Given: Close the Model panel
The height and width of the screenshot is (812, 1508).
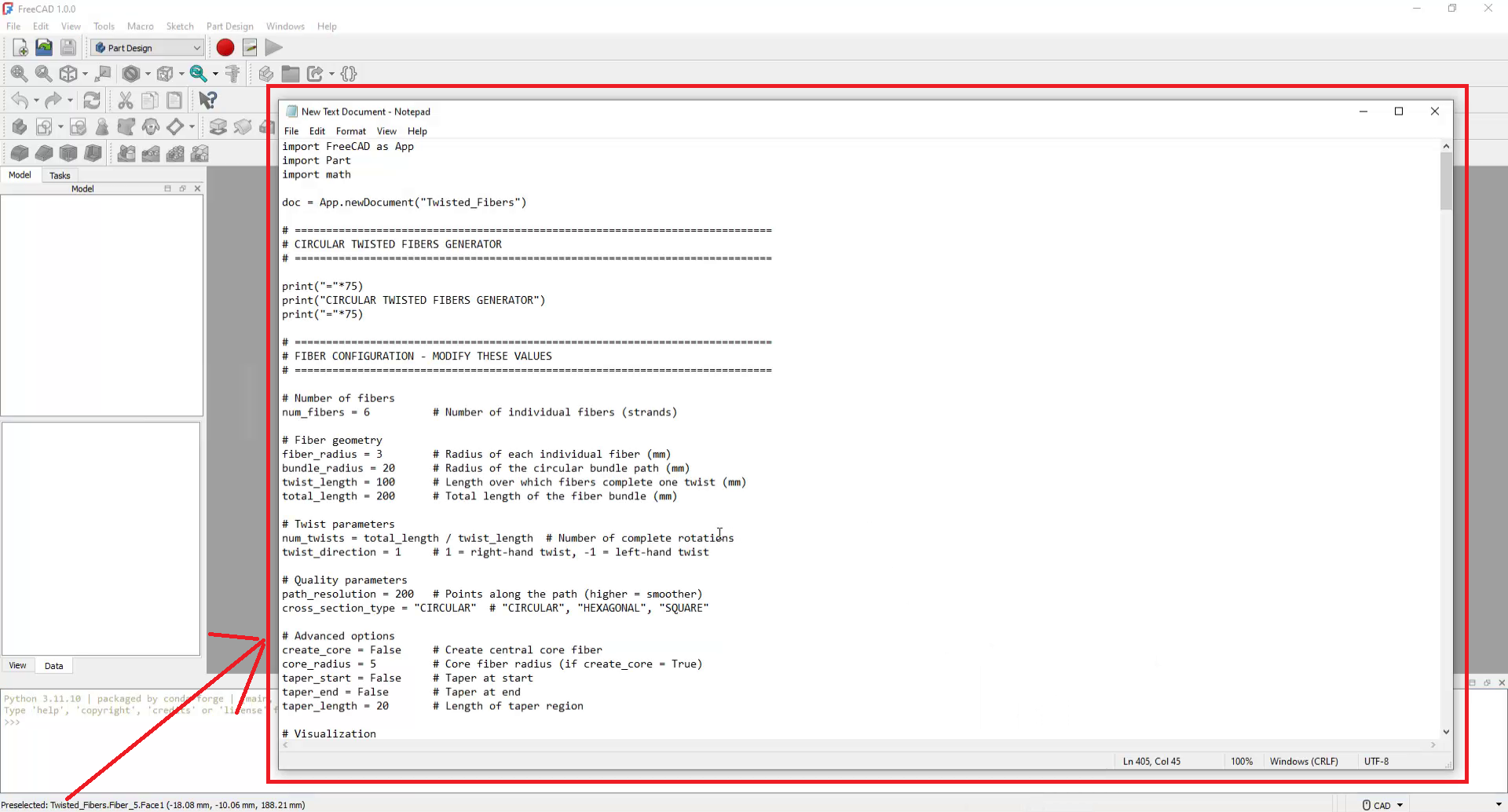Looking at the screenshot, I should pyautogui.click(x=197, y=188).
